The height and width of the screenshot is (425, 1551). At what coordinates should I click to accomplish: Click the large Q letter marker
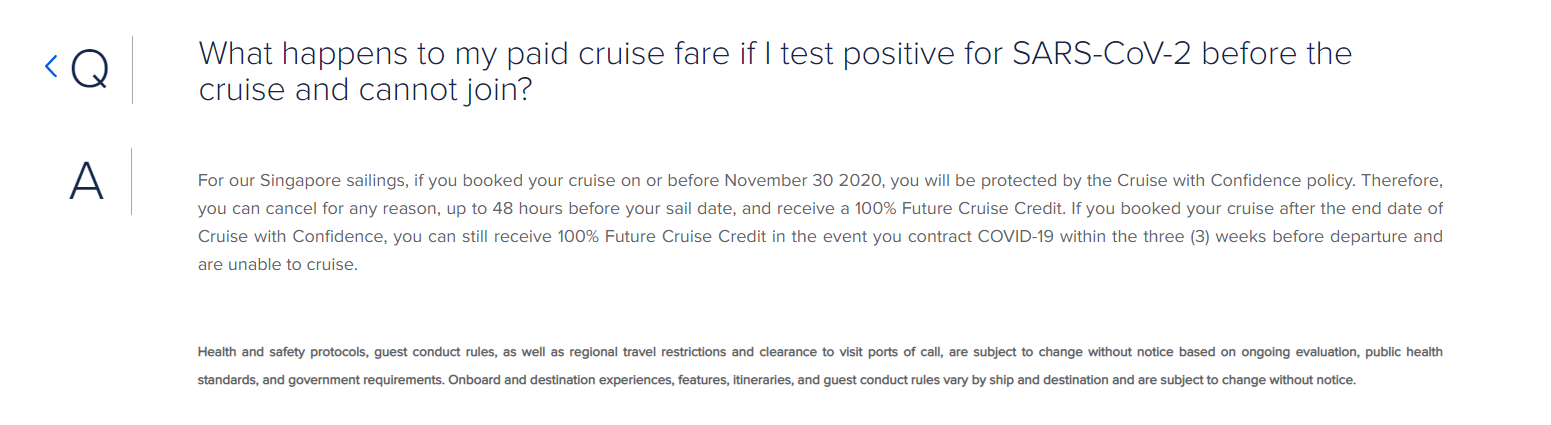pos(89,69)
